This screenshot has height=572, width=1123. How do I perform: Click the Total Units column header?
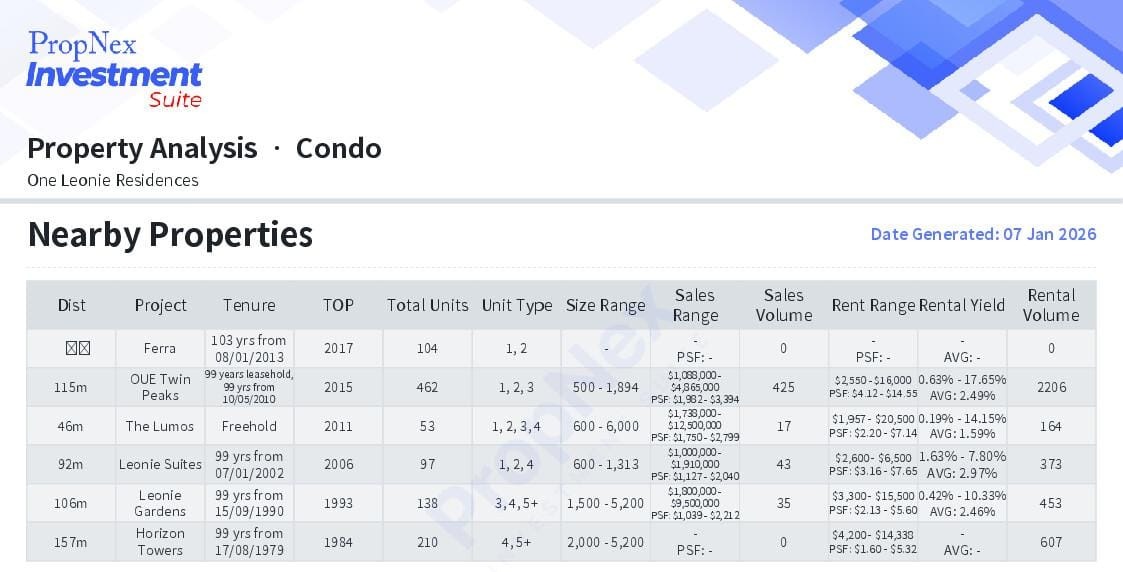(427, 305)
